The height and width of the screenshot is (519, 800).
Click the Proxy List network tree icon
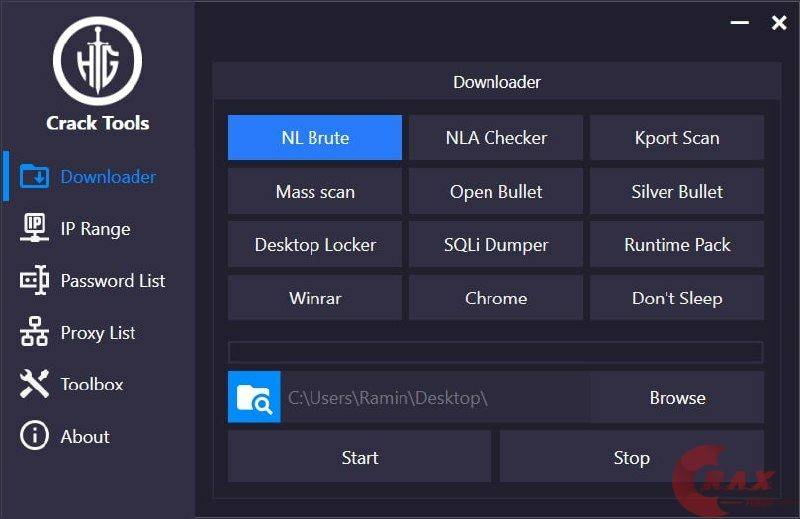coord(34,332)
